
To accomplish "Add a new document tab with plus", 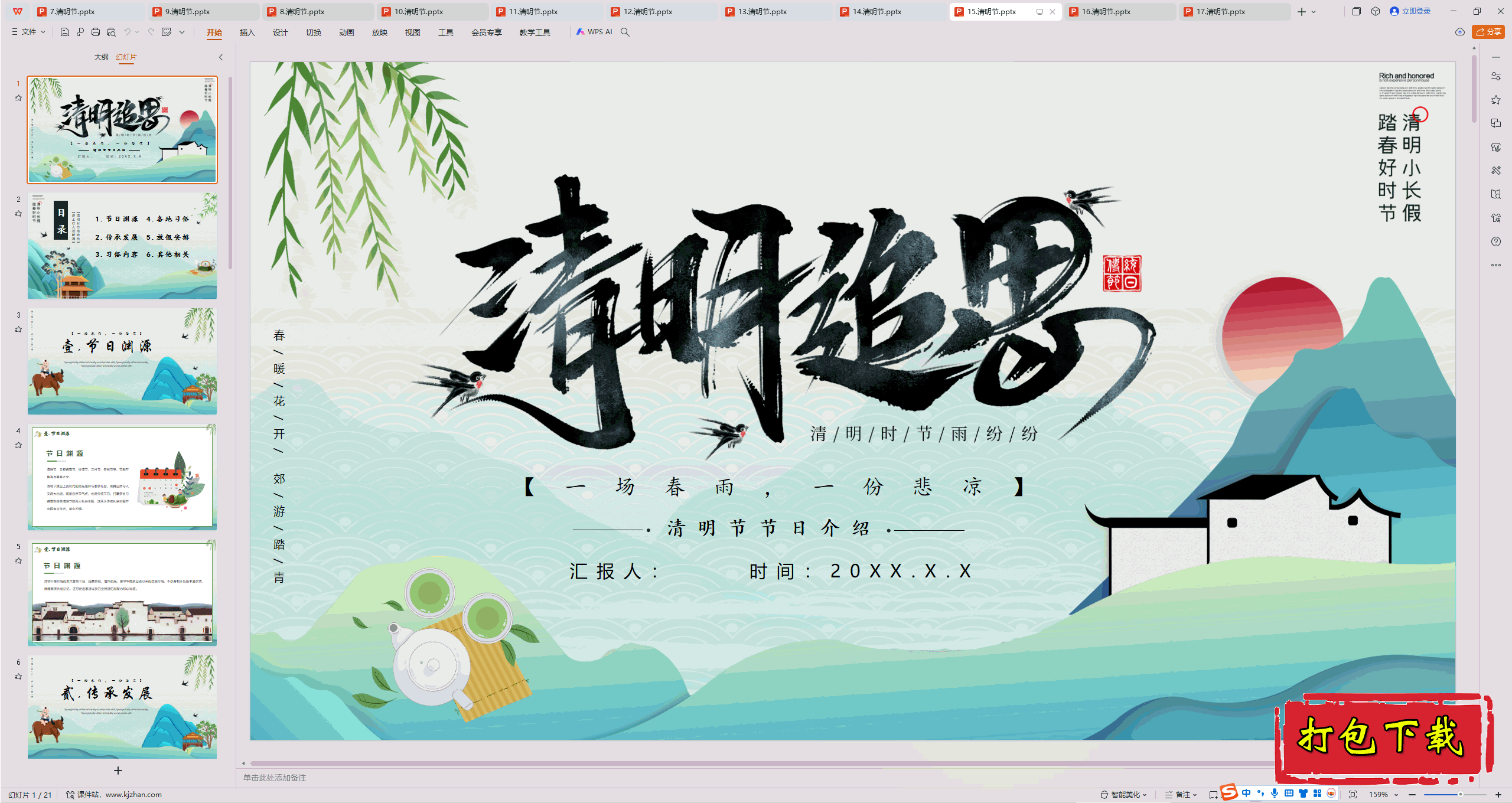I will 1302,12.
